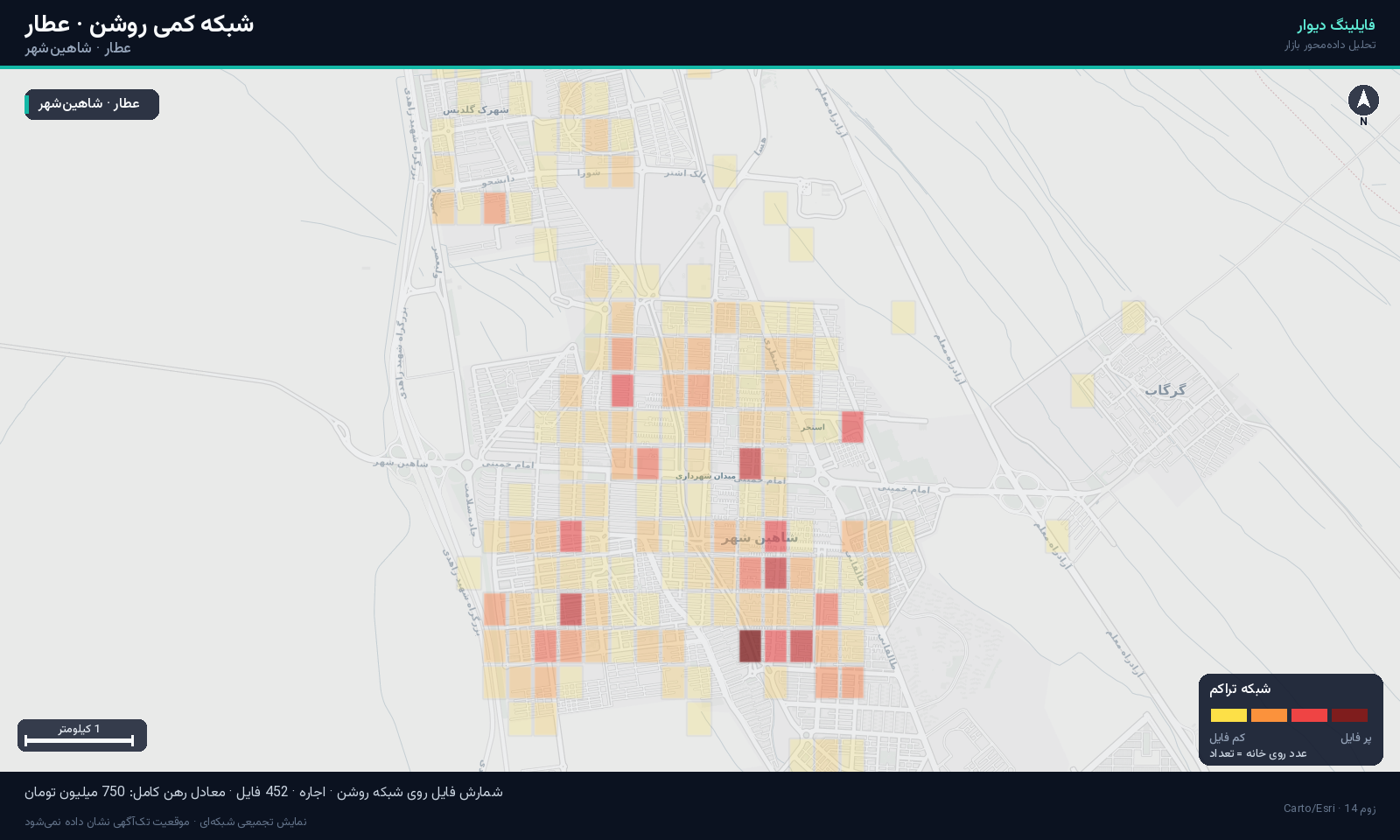Click the کم فایل legend label
The height and width of the screenshot is (840, 1400).
click(1227, 738)
